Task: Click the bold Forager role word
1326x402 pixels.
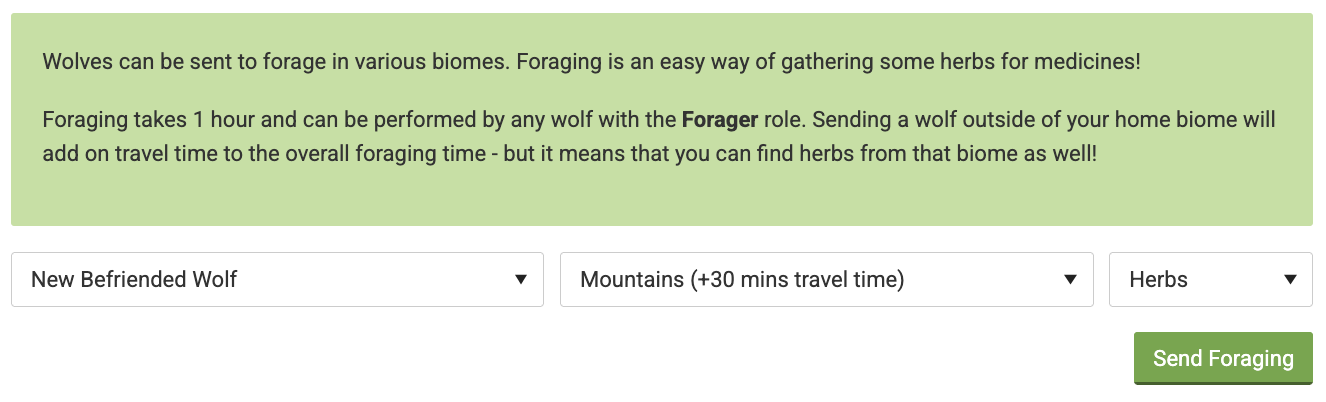Action: coord(717,121)
